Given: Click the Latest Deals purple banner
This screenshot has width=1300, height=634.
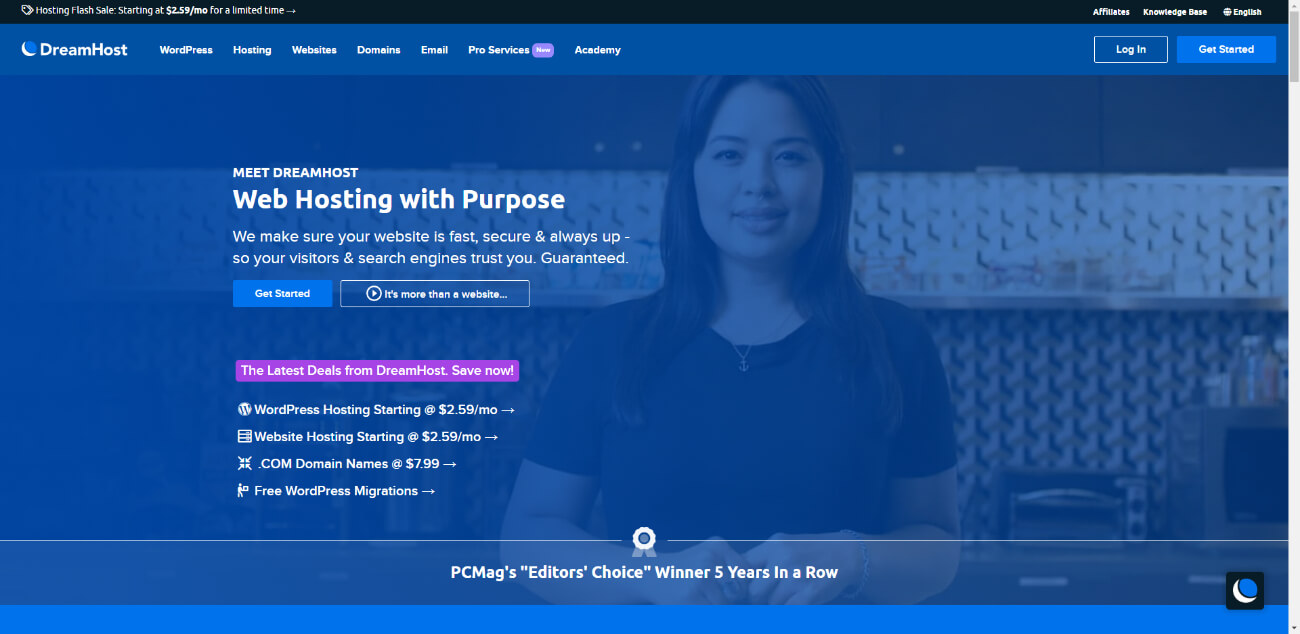Looking at the screenshot, I should [377, 370].
